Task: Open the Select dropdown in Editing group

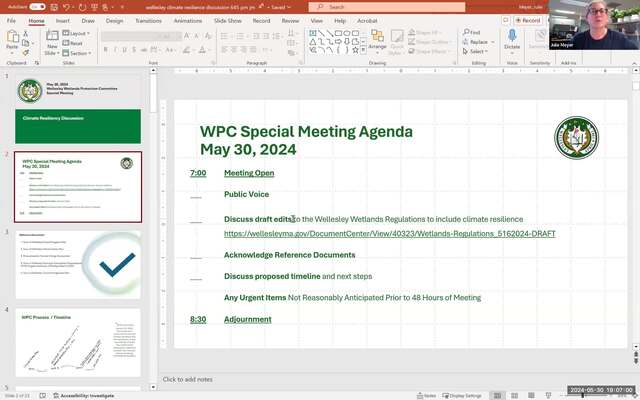Action: tap(476, 52)
